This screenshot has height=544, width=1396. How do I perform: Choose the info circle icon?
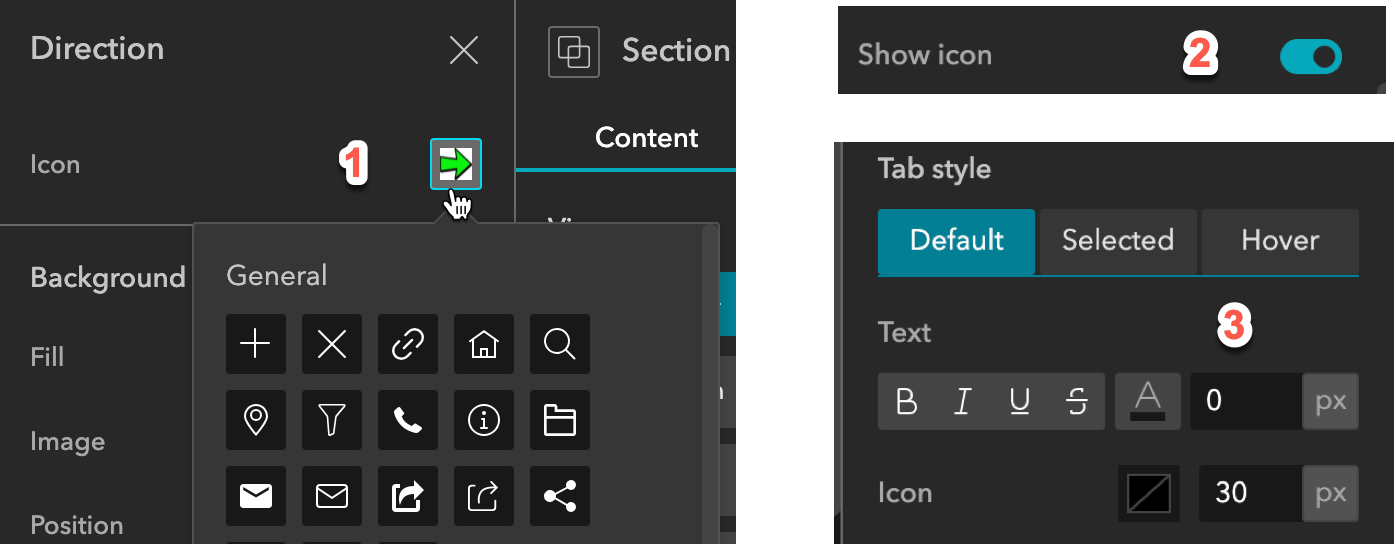pos(484,420)
